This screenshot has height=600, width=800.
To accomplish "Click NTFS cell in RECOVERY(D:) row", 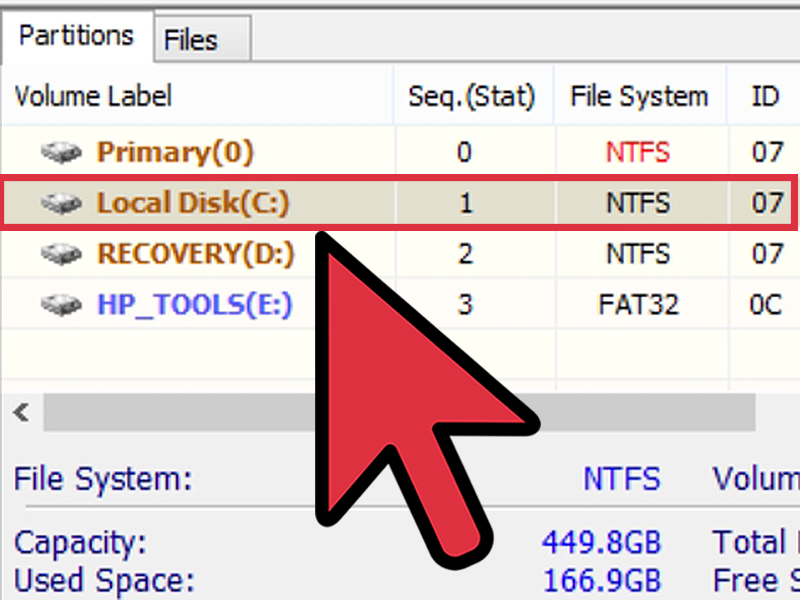I will (x=638, y=254).
